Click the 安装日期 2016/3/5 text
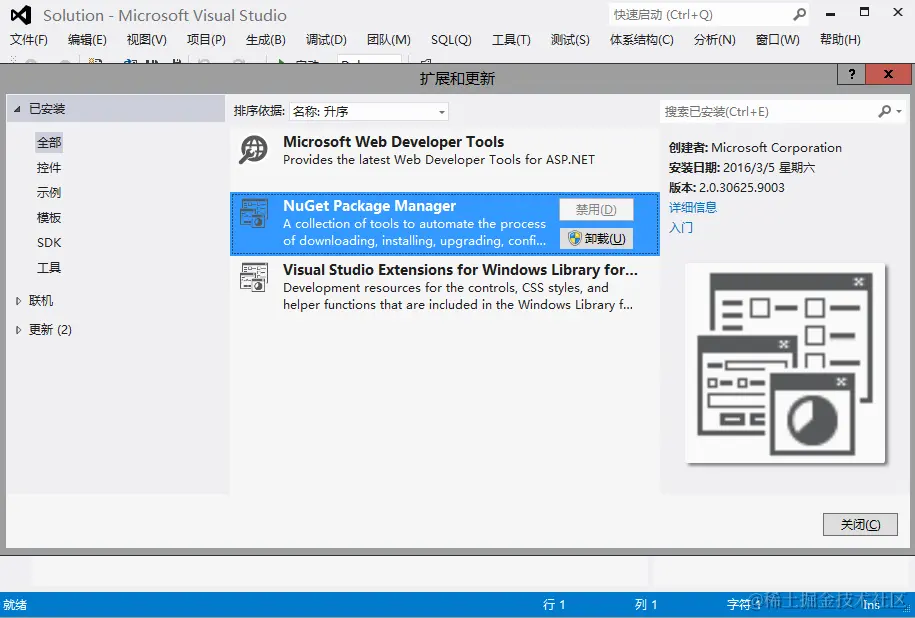The image size is (915, 618). coord(742,167)
